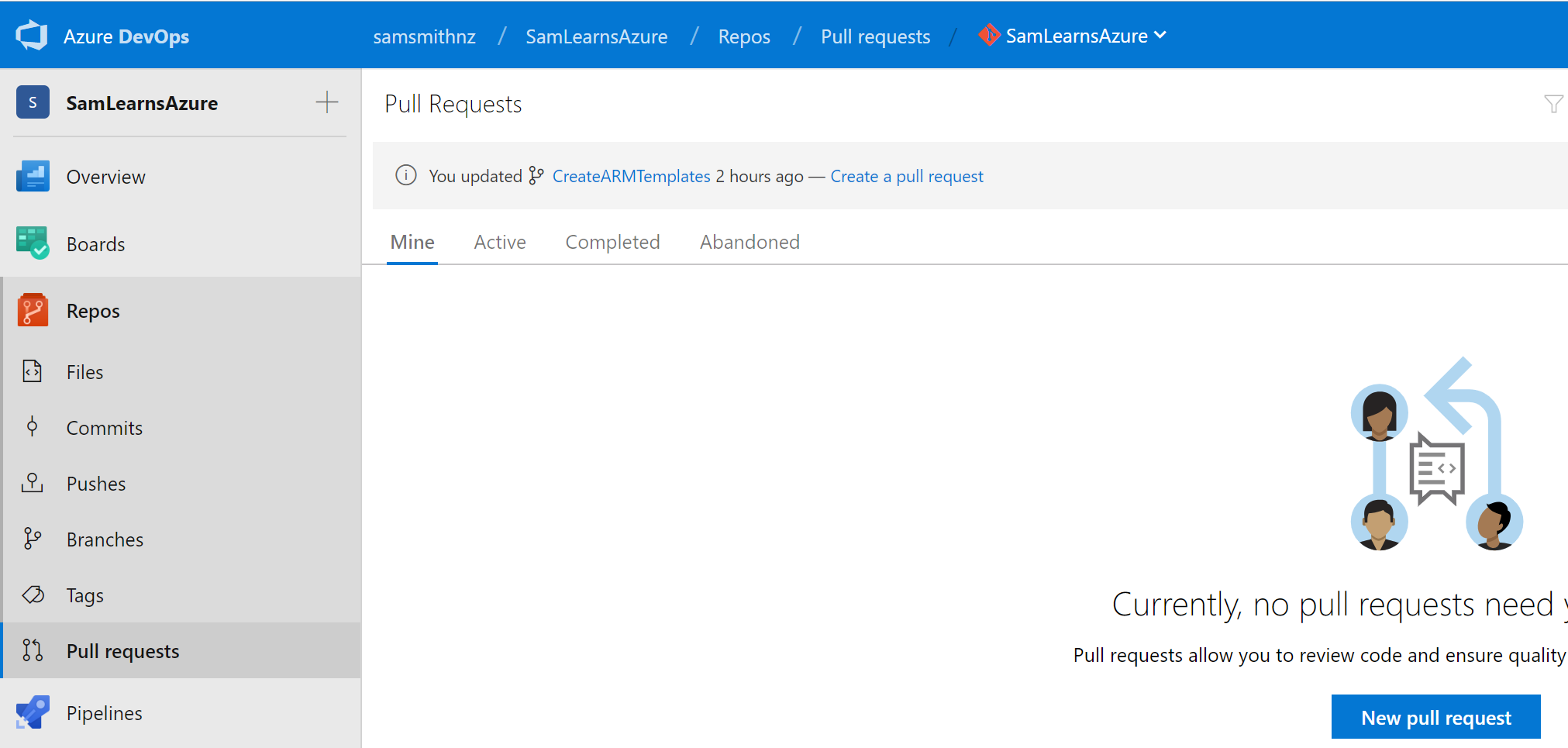
Task: Click the filter funnel icon
Action: 1552,104
